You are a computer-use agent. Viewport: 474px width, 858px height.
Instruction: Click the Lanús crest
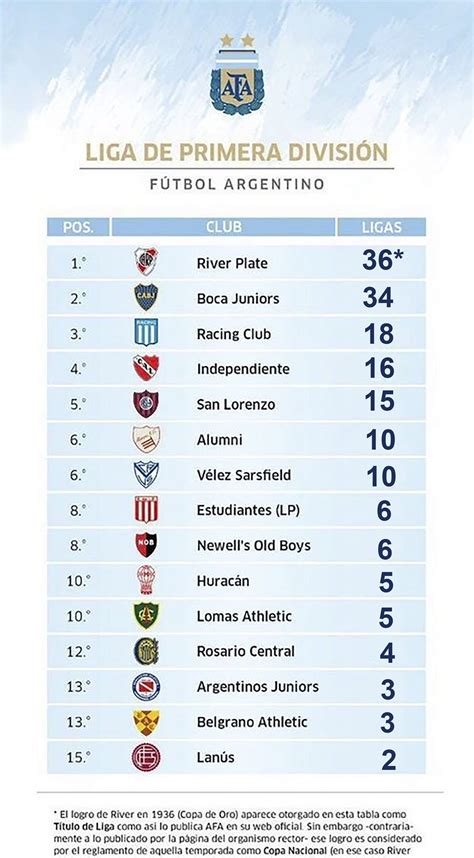tap(146, 757)
